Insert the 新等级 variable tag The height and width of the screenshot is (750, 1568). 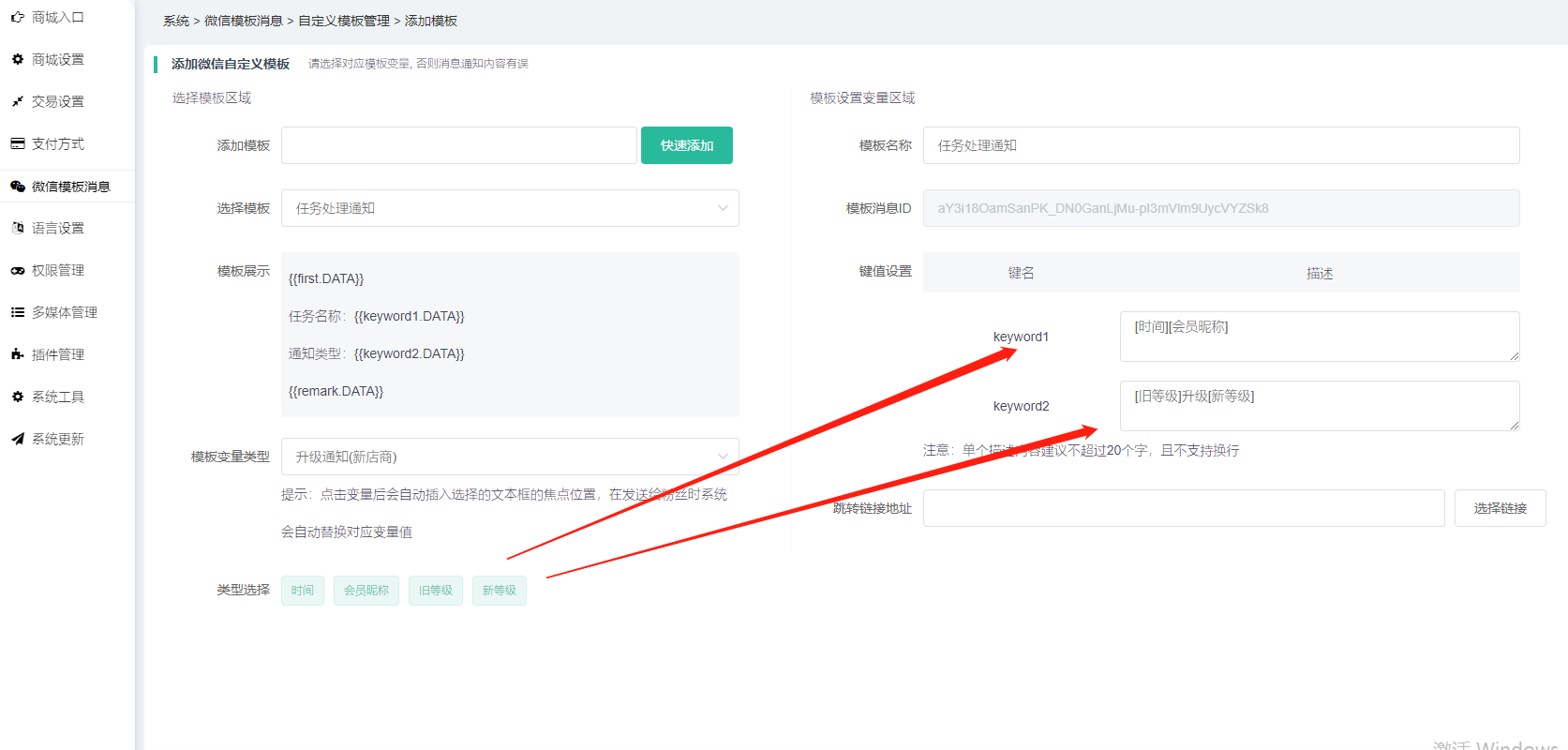[x=500, y=591]
